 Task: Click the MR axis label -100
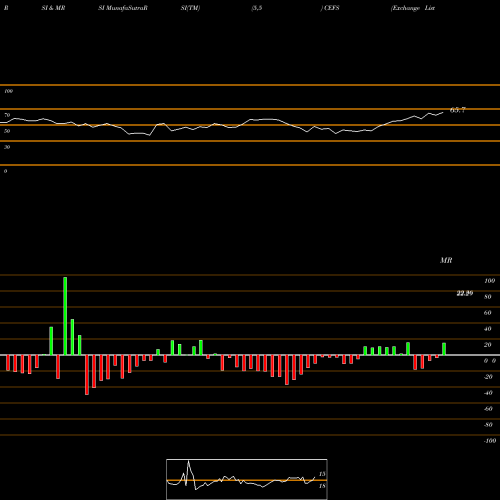(x=490, y=441)
